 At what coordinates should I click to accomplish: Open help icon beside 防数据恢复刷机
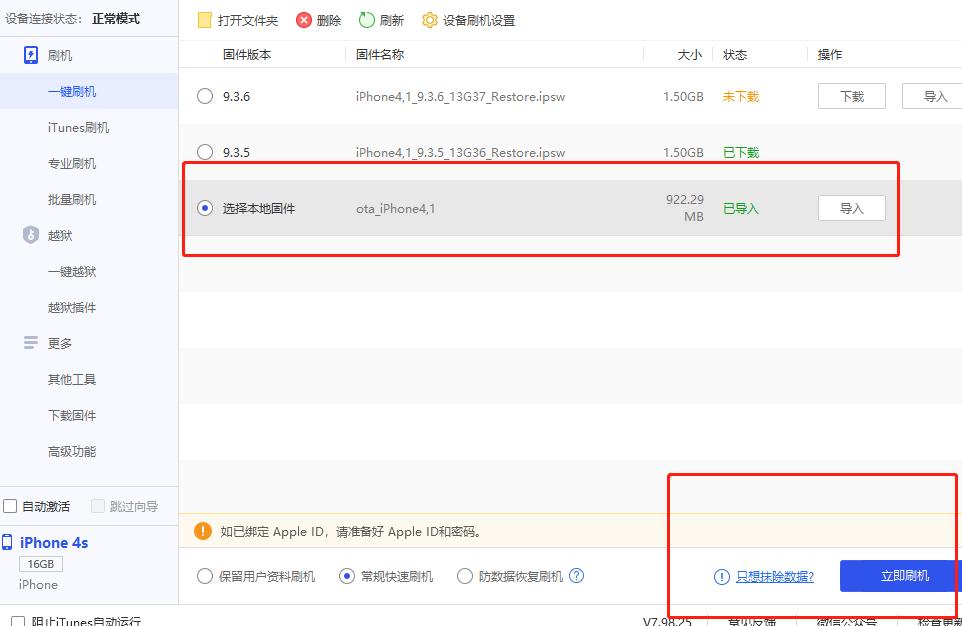tap(576, 575)
